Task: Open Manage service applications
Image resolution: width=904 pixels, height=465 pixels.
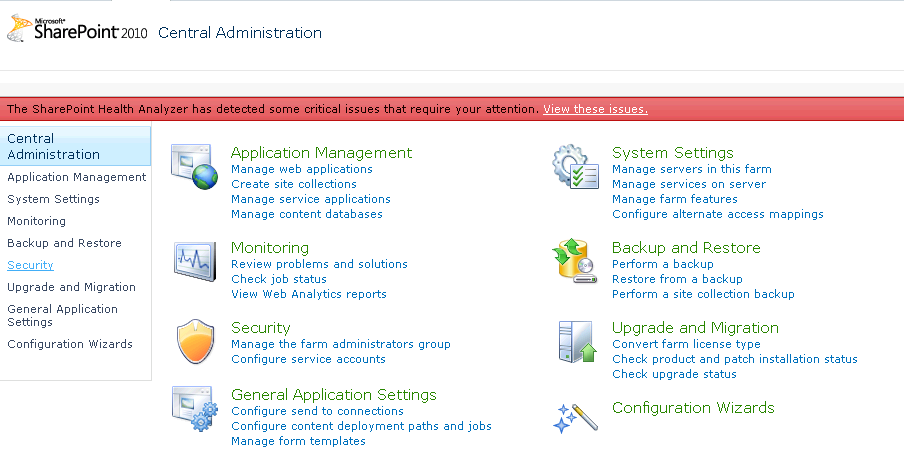Action: click(311, 199)
